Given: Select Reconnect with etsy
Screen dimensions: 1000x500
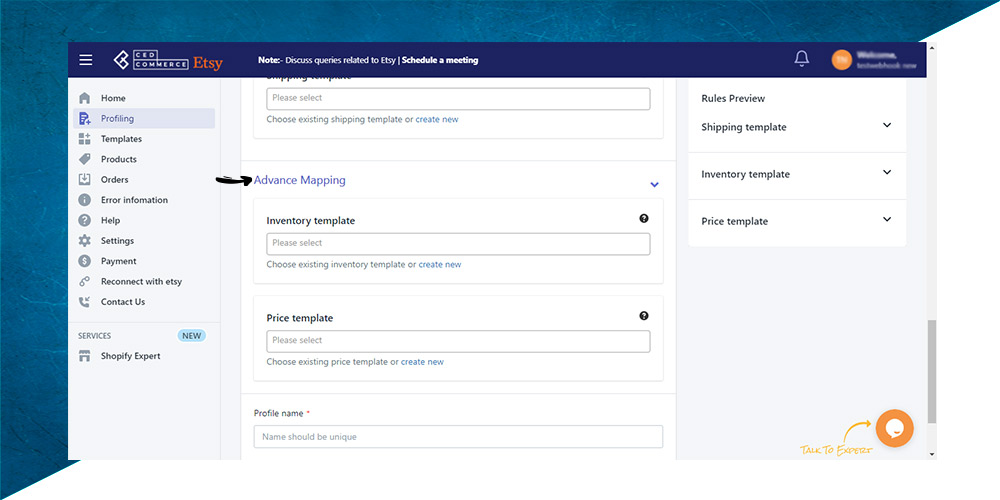Looking at the screenshot, I should 141,282.
